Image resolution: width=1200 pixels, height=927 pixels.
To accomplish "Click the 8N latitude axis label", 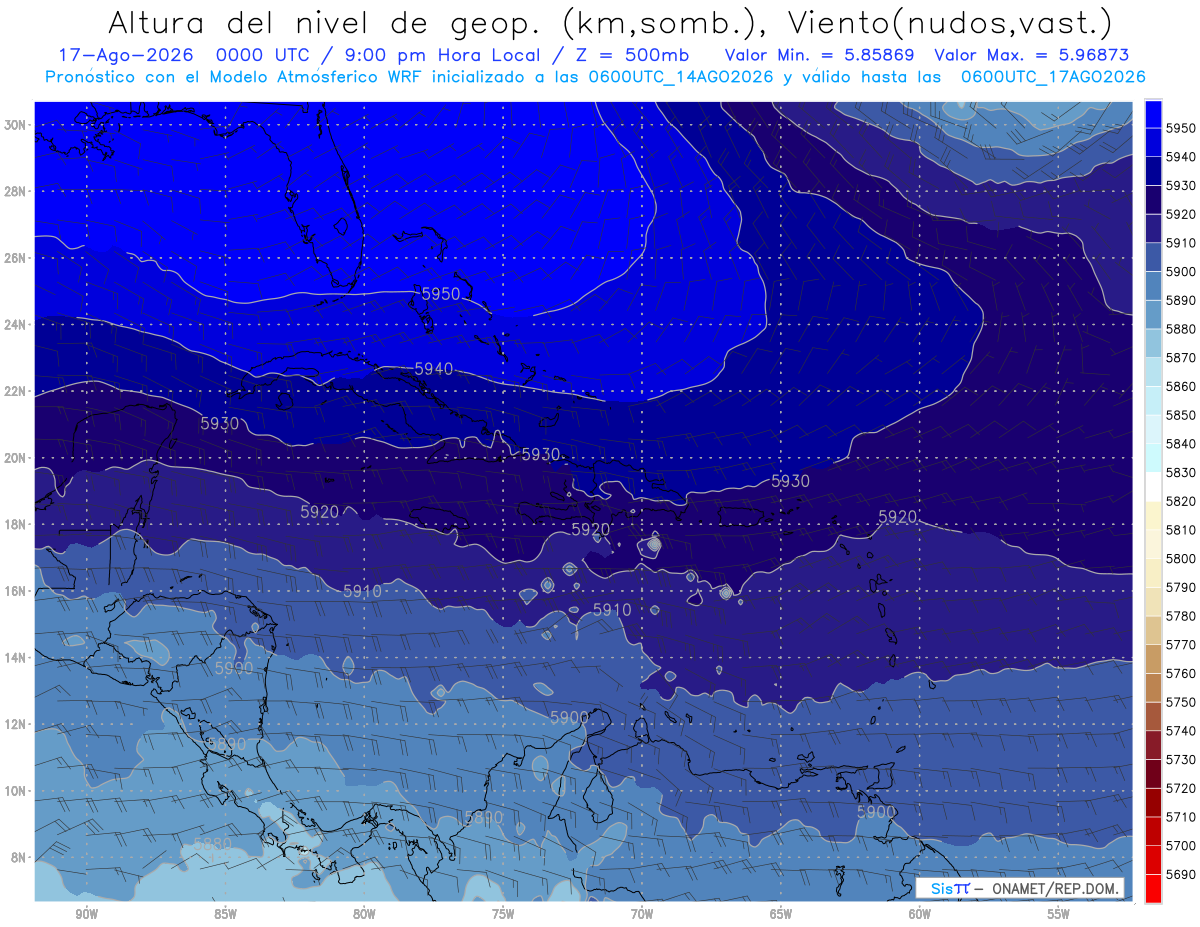I will coord(20,858).
